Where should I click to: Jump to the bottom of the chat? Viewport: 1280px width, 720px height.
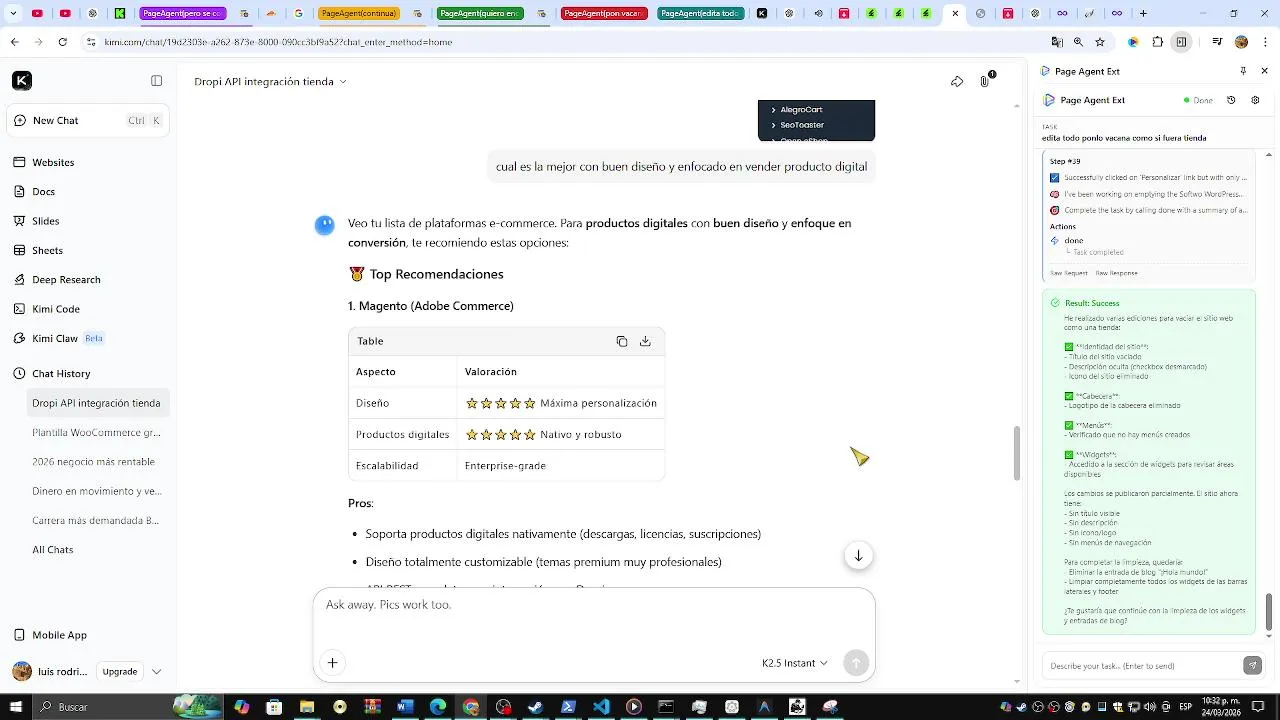point(858,556)
